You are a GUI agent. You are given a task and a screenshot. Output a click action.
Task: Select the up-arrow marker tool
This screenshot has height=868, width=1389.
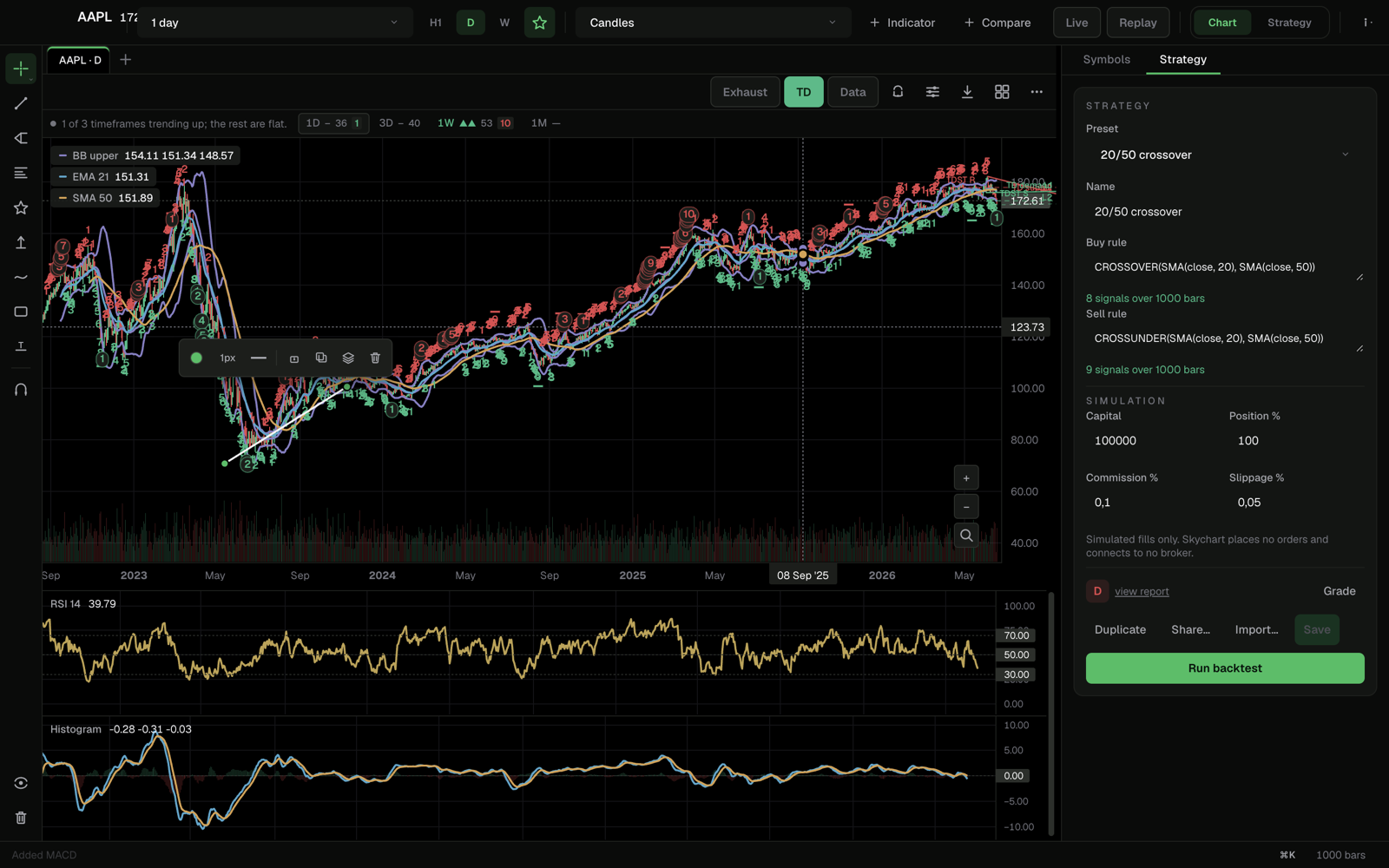click(x=21, y=242)
